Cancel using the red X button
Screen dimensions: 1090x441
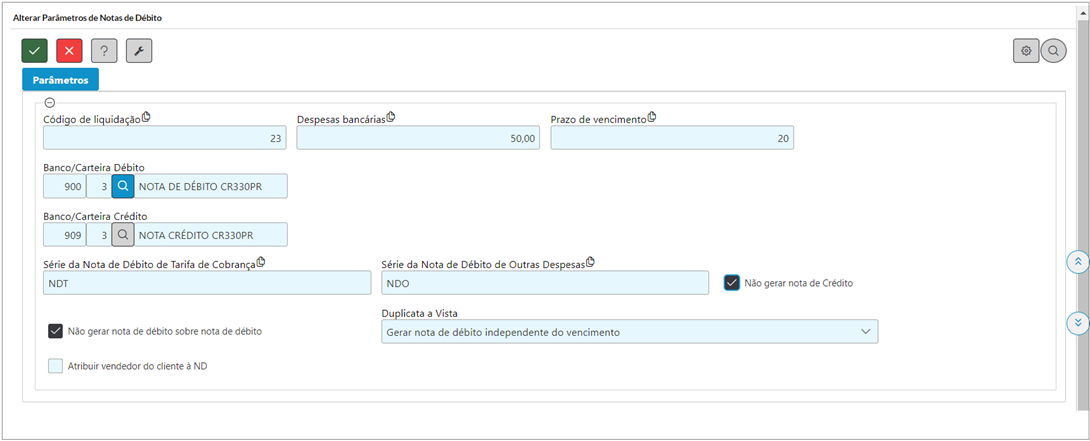pyautogui.click(x=70, y=51)
